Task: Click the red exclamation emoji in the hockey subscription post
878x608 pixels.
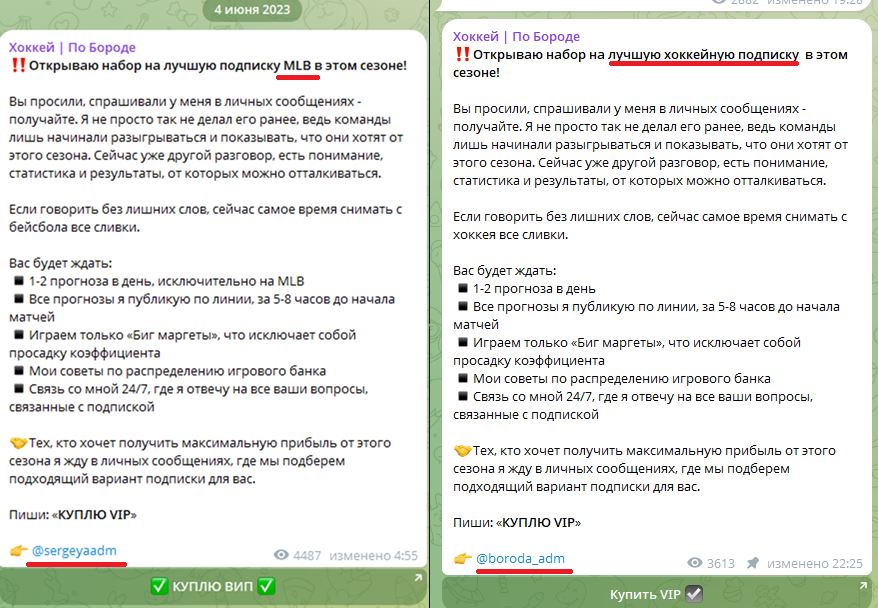Action: point(462,54)
